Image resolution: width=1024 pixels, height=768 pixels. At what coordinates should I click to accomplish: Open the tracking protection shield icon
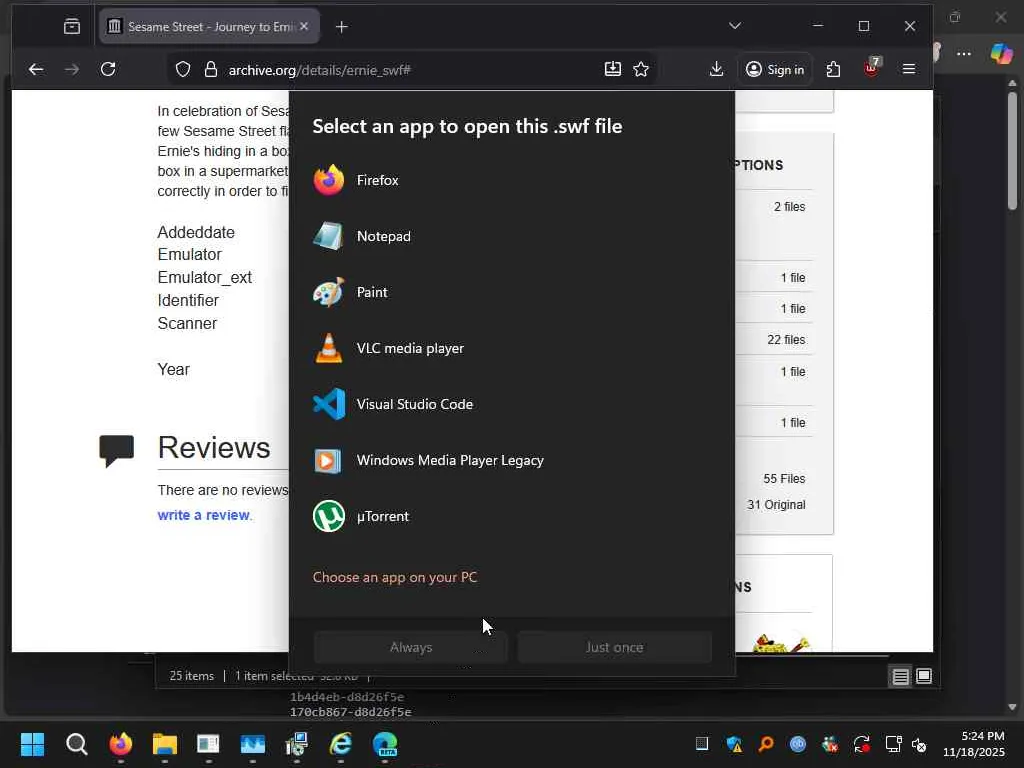[183, 69]
